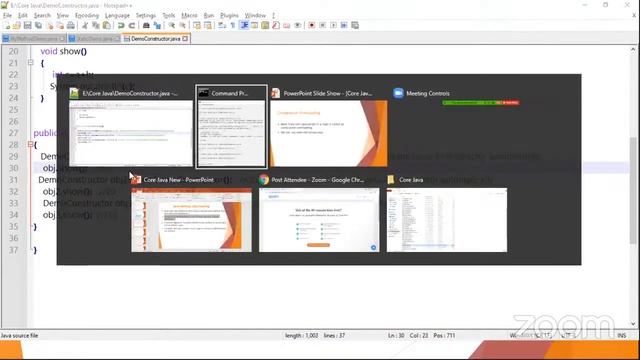640x360 pixels.
Task: Open the Folder as Workspace icon
Action: pyautogui.click(x=287, y=25)
